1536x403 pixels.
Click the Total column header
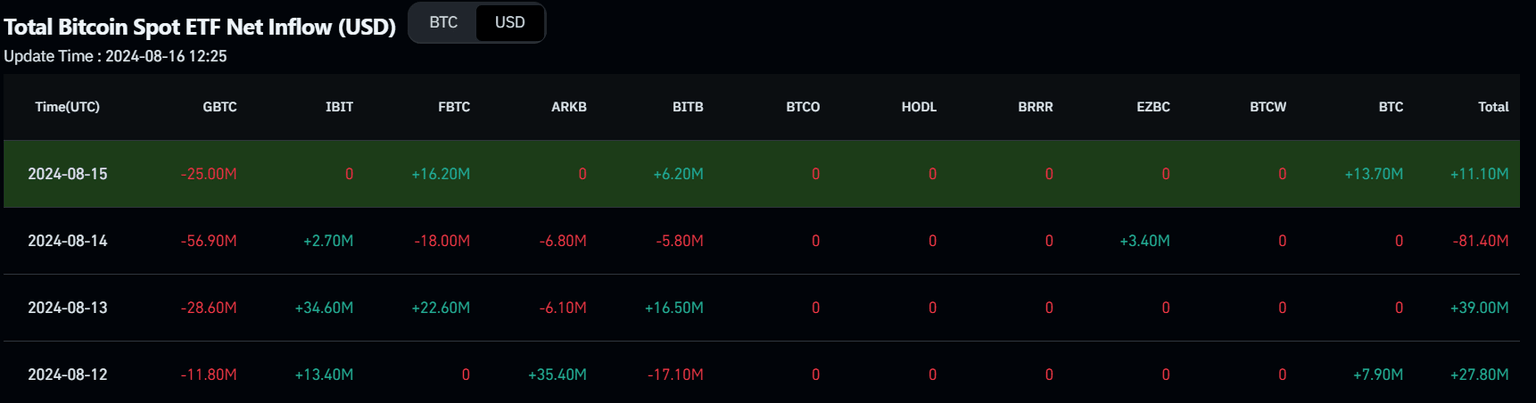pyautogui.click(x=1493, y=107)
